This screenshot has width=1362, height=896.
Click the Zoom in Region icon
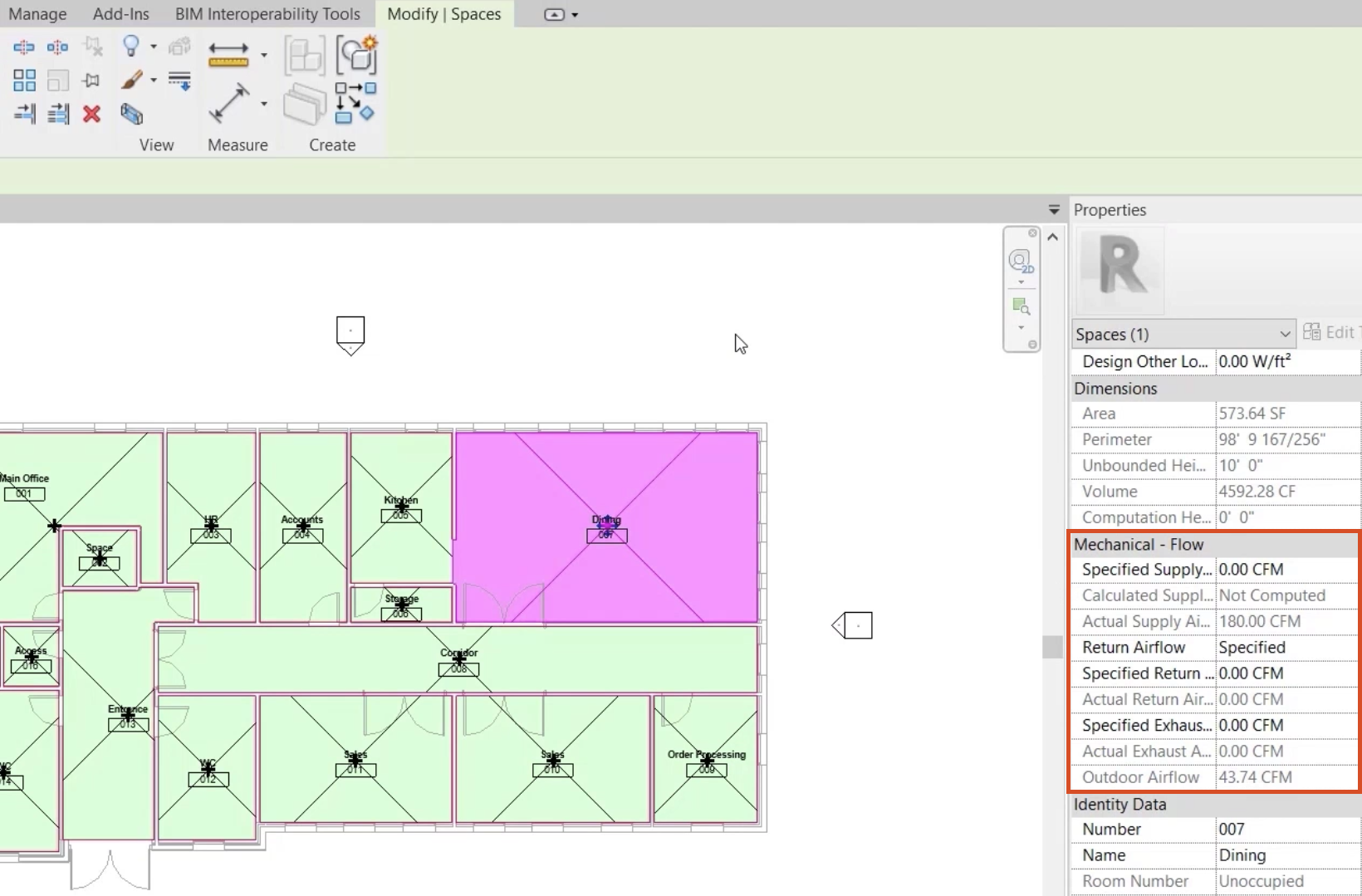[x=1021, y=306]
